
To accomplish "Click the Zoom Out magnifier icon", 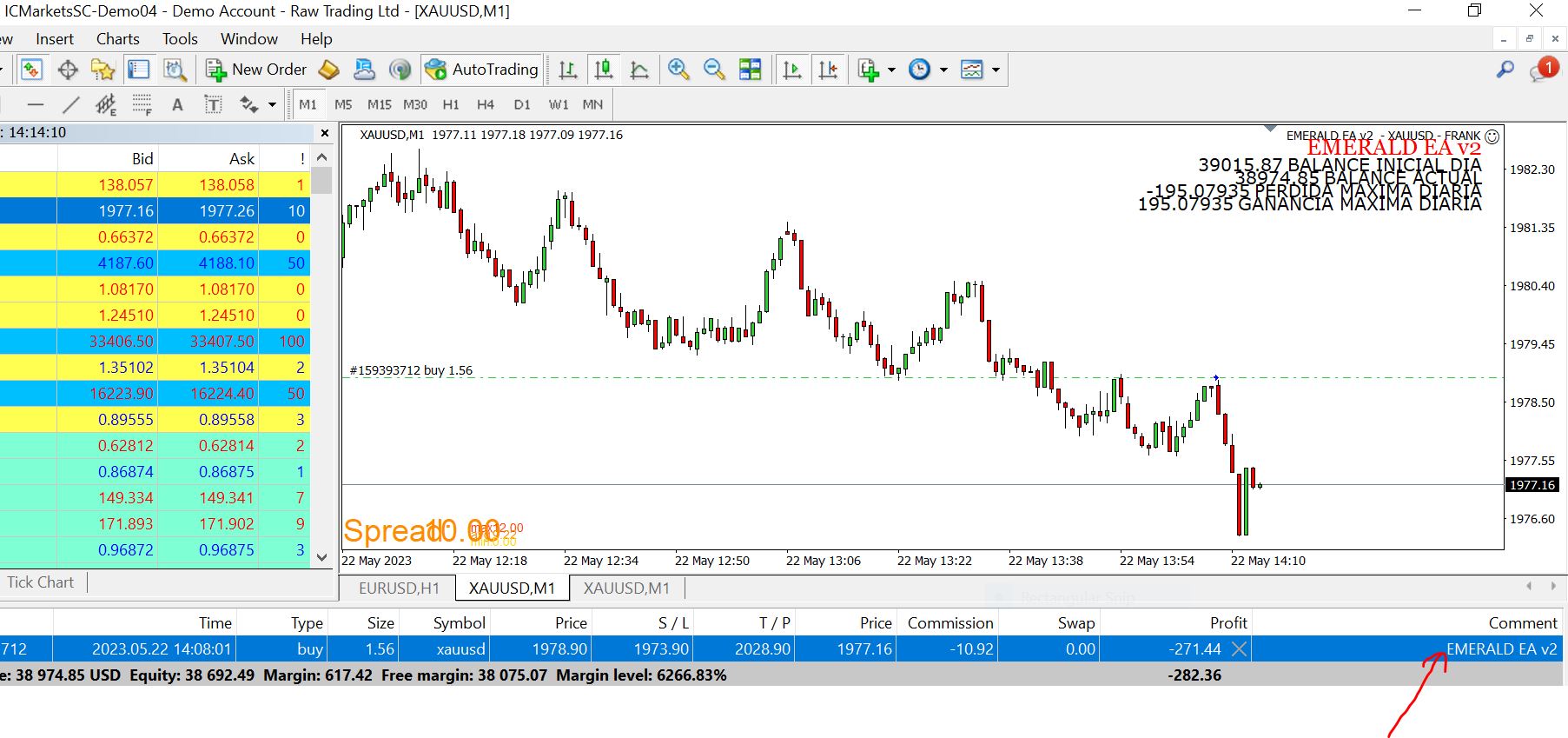I will tap(714, 70).
